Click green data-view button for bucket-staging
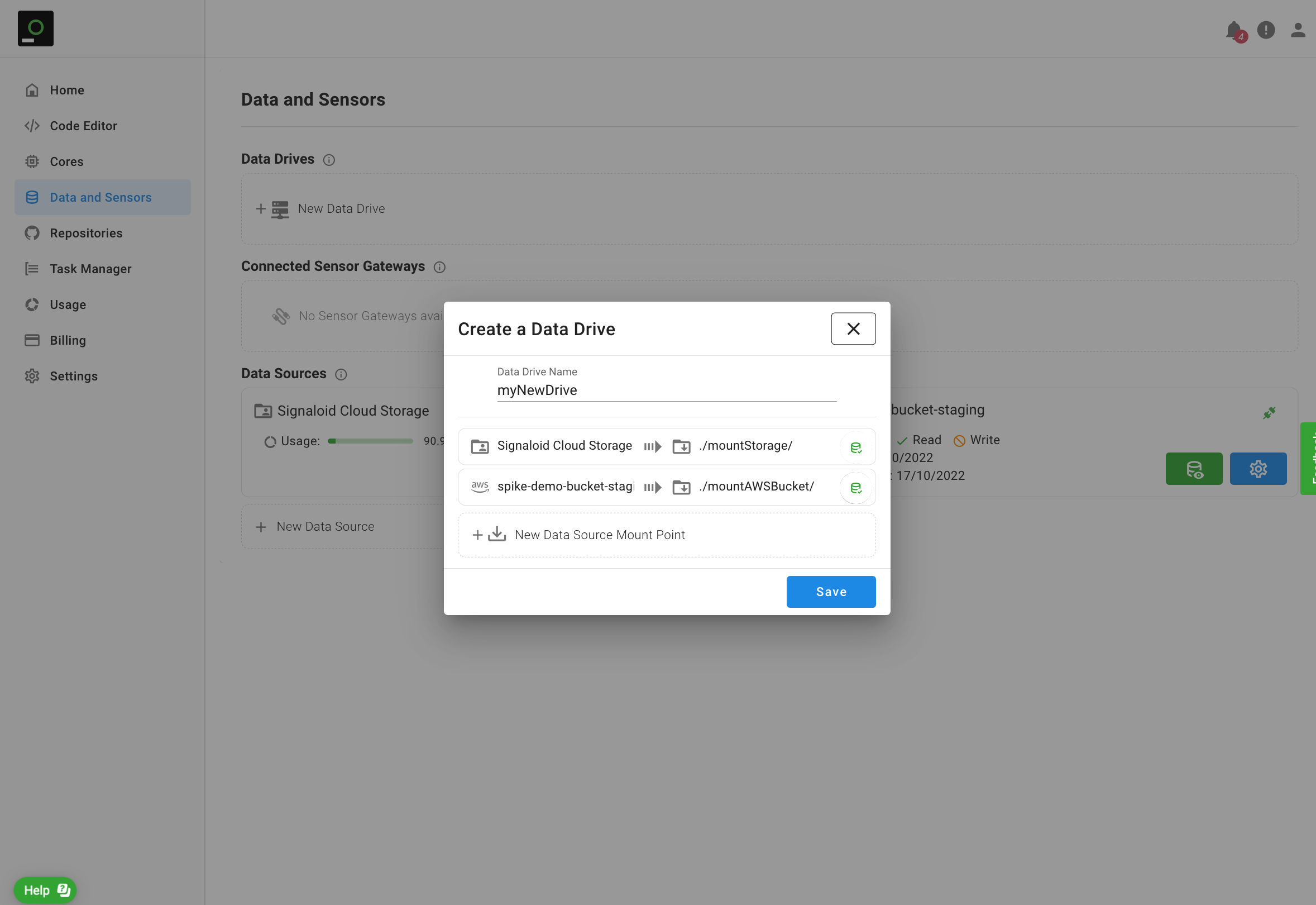The width and height of the screenshot is (1316, 905). pos(1194,469)
